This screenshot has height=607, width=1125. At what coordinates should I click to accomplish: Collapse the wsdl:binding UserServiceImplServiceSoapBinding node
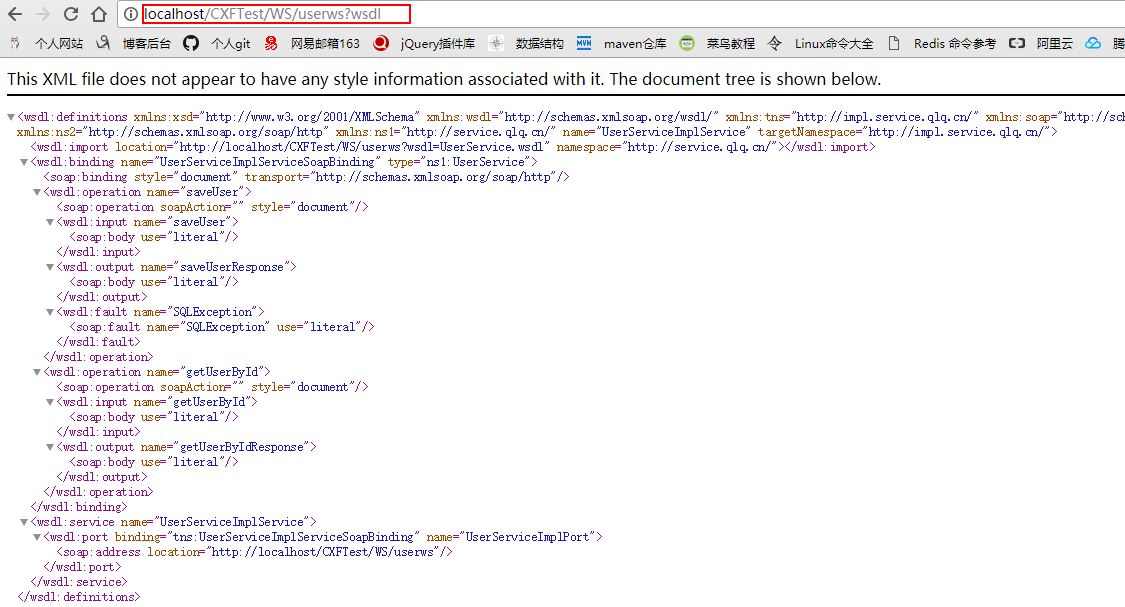[x=24, y=162]
